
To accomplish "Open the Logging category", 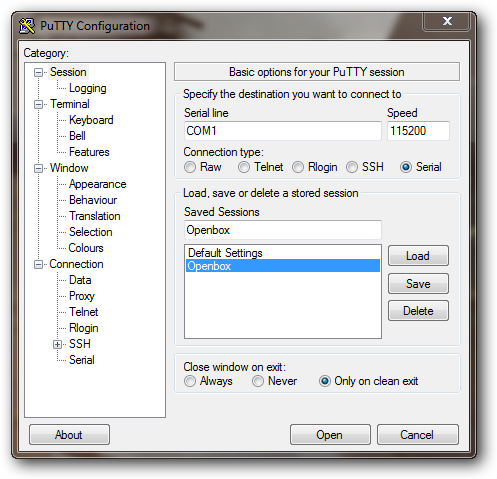I will [88, 88].
